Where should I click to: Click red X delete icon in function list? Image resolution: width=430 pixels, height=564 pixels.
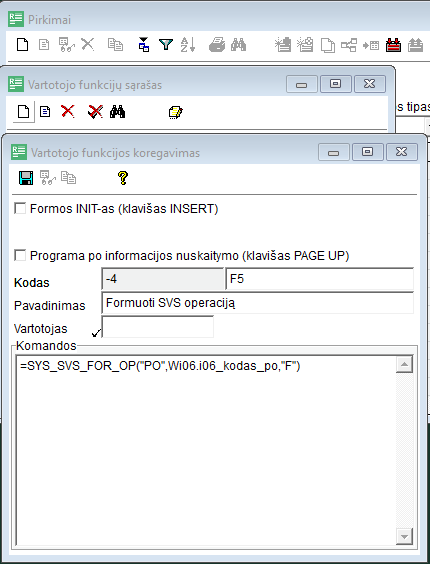pos(68,112)
